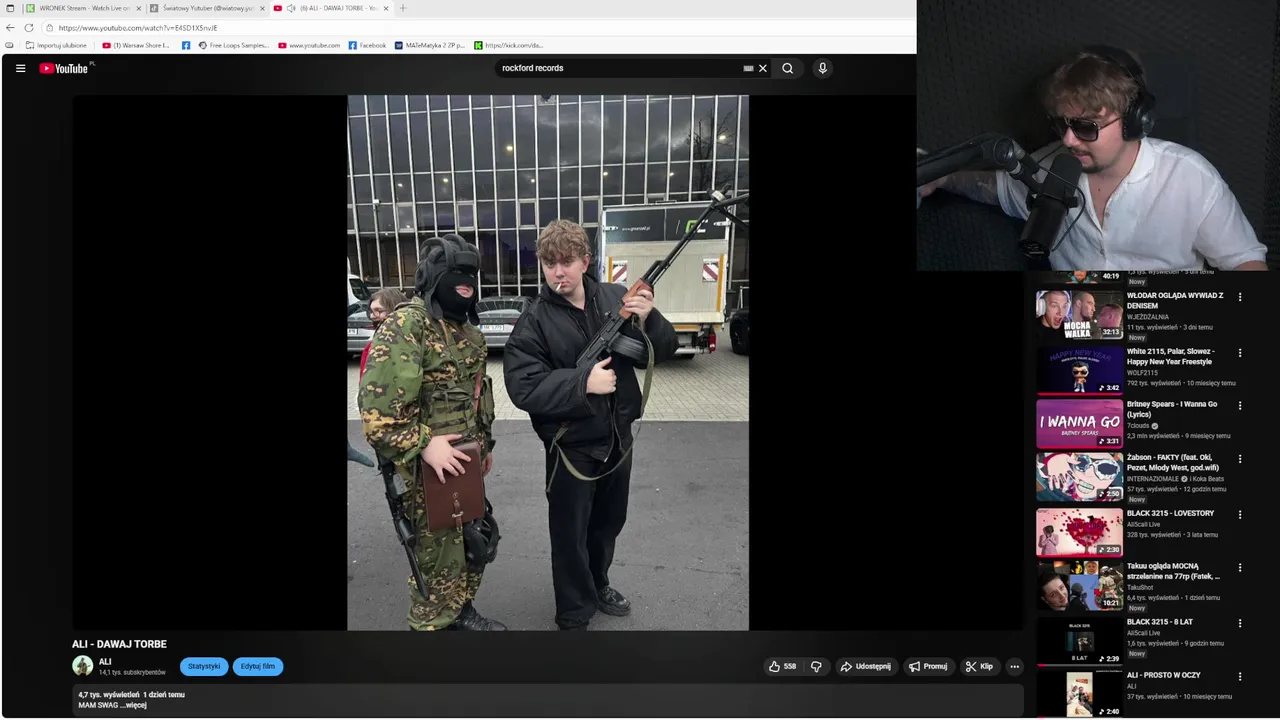Click the Klip scissors button
The image size is (1280, 720).
tap(980, 666)
